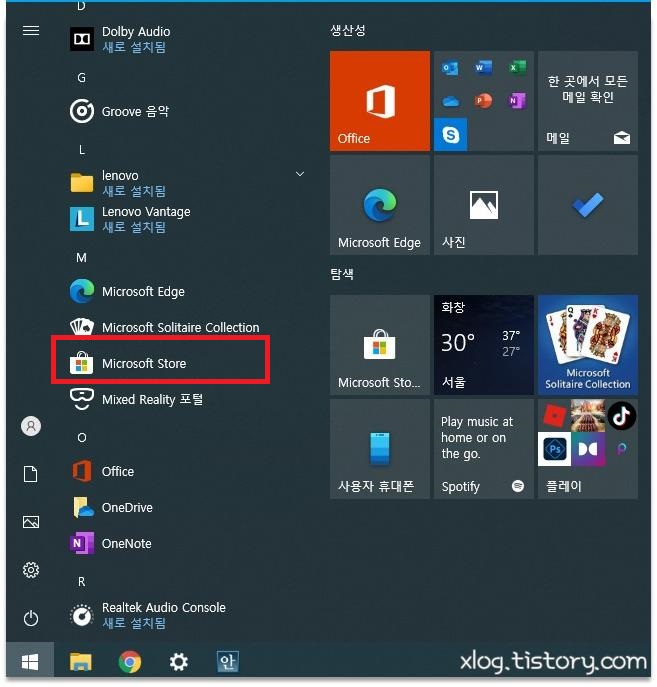Viewport: 657px width, 687px height.
Task: Open Settings from the taskbar gear
Action: click(179, 662)
